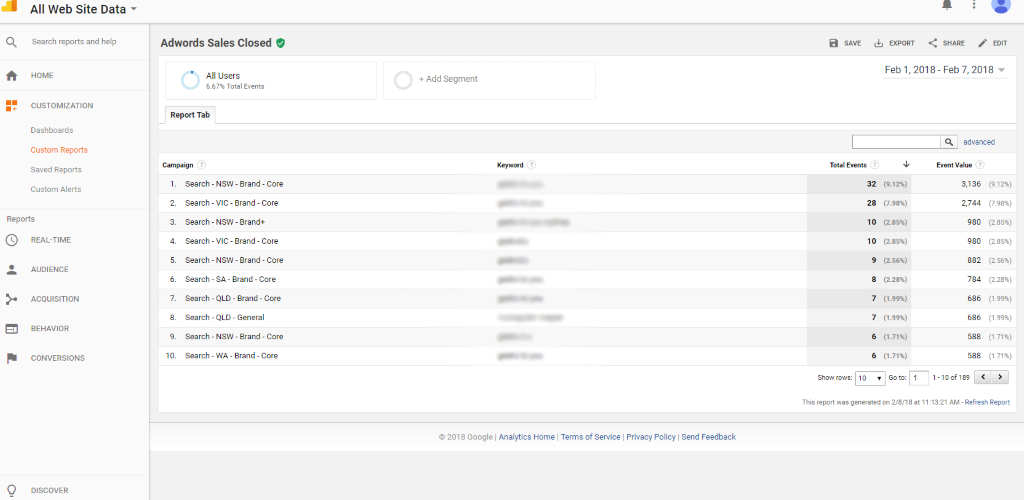Image resolution: width=1024 pixels, height=500 pixels.
Task: Click the Google Analytics logo
Action: pos(10,5)
